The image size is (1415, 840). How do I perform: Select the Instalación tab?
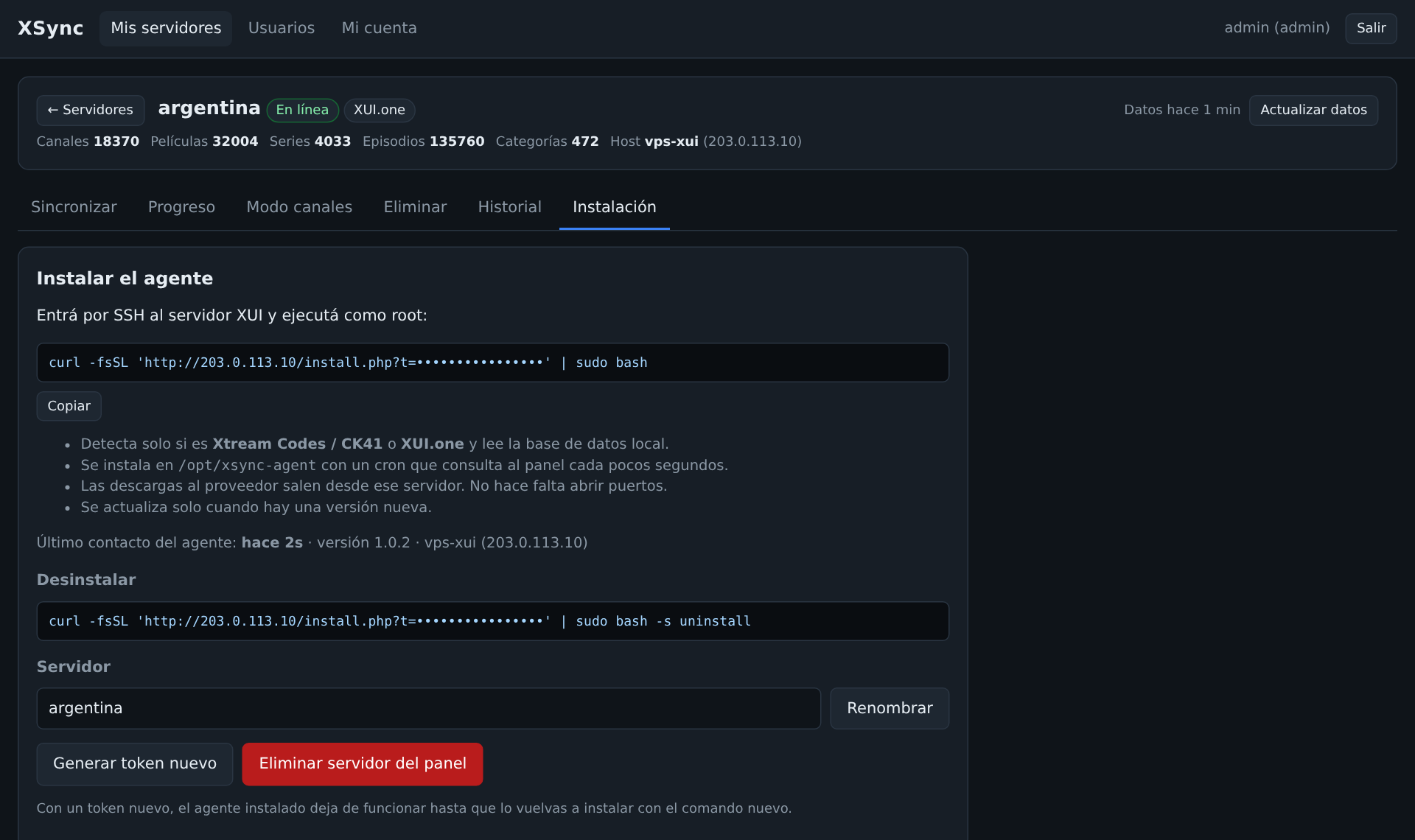click(x=614, y=207)
